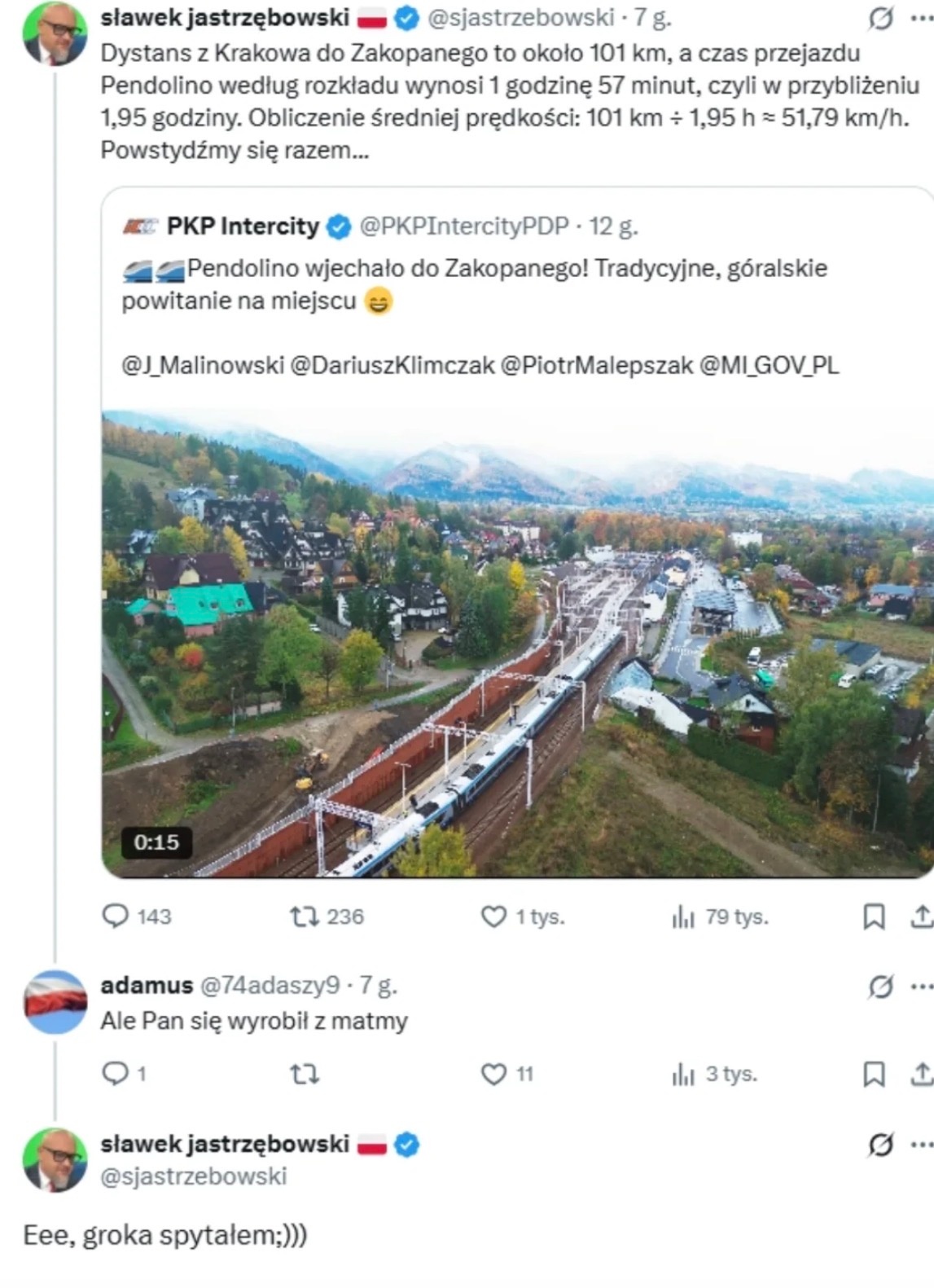Share the Pendolino Zakopane tweet

(x=921, y=917)
